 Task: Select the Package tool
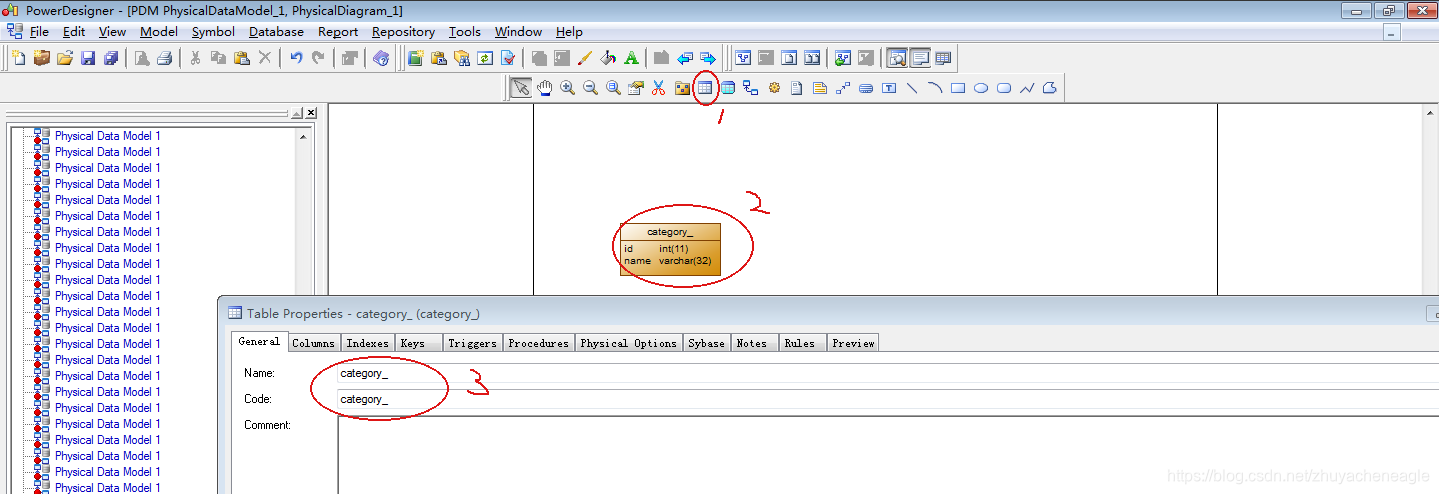[x=682, y=88]
